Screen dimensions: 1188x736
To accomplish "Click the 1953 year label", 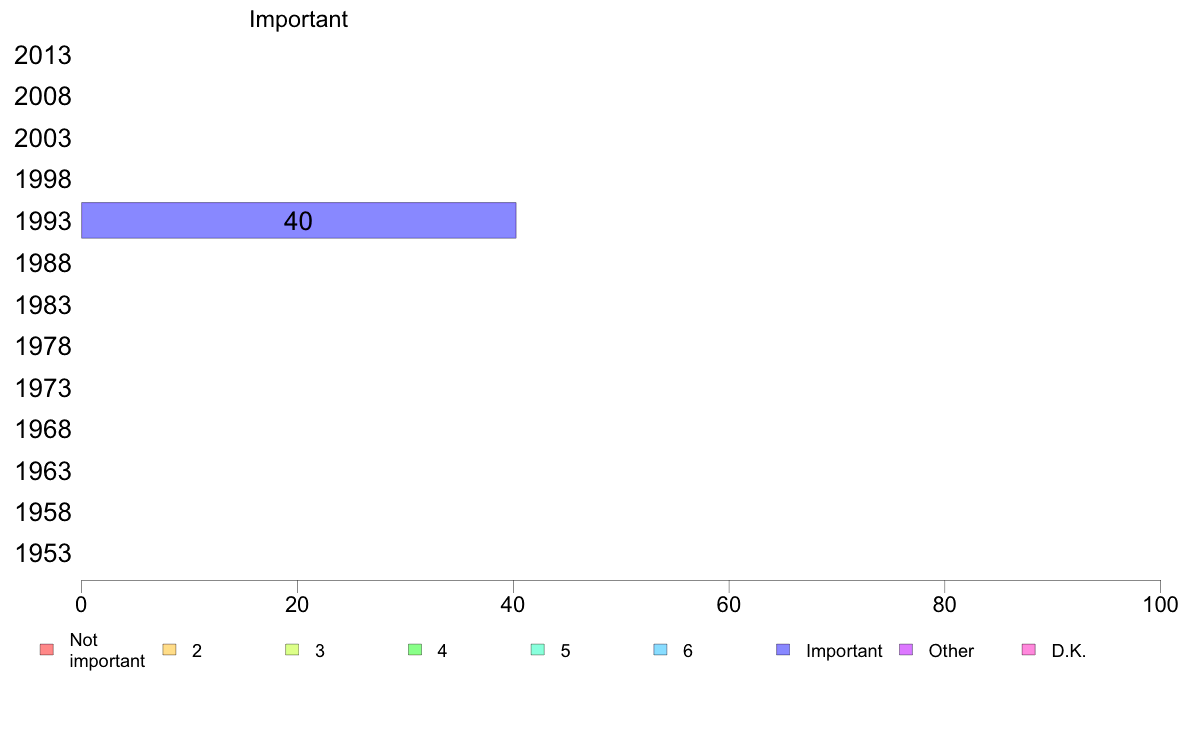I will pos(43,553).
